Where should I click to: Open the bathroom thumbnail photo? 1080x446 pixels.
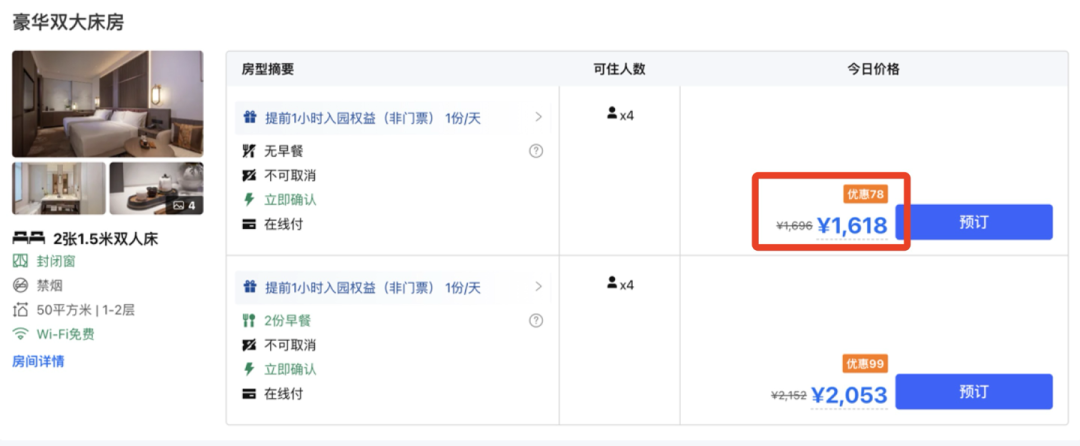[59, 188]
